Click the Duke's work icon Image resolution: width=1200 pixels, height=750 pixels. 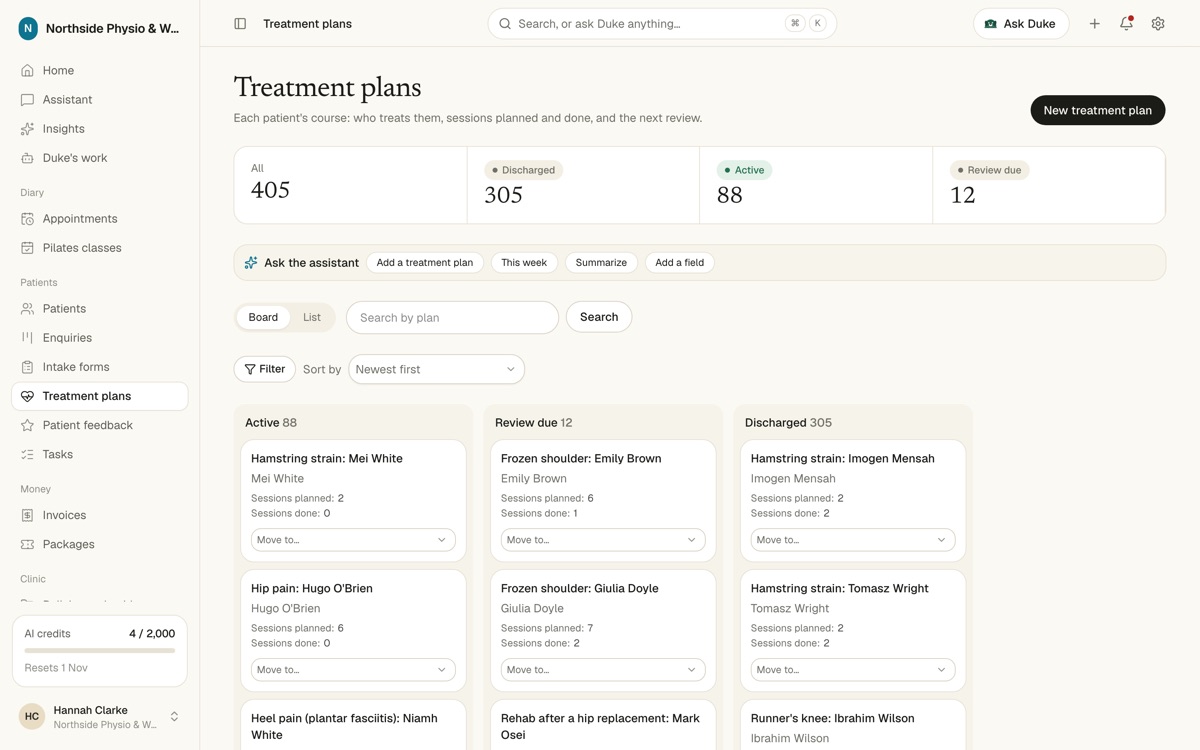point(27,158)
